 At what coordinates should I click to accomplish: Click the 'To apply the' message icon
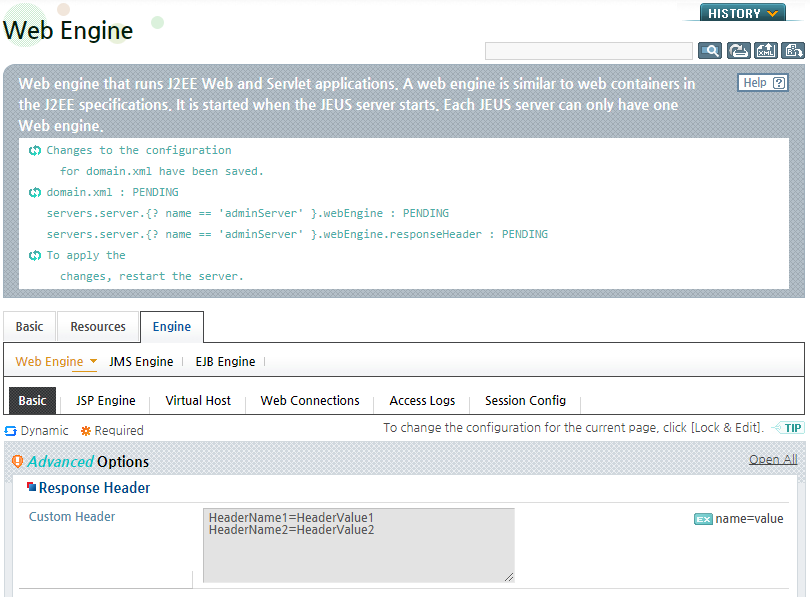pos(35,256)
